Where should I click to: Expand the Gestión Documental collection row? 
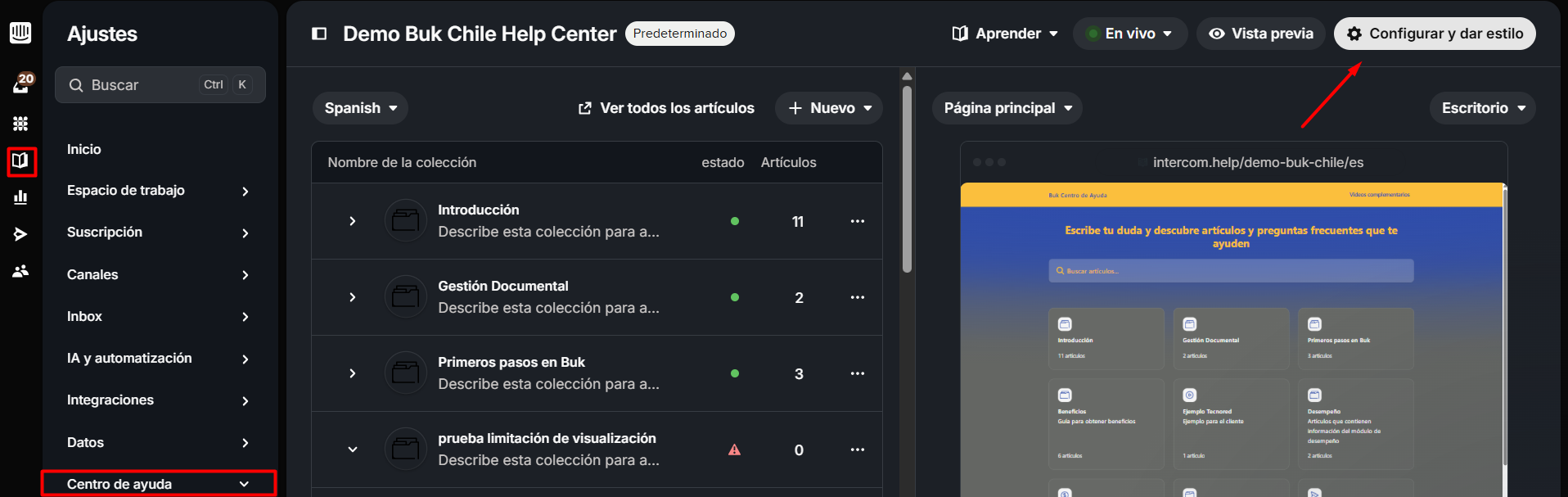click(x=353, y=297)
